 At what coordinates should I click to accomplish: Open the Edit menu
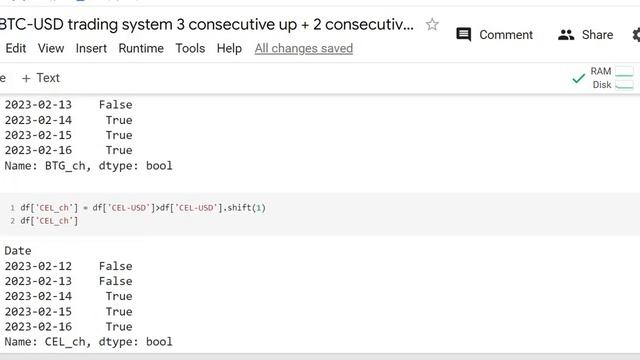[x=16, y=49]
